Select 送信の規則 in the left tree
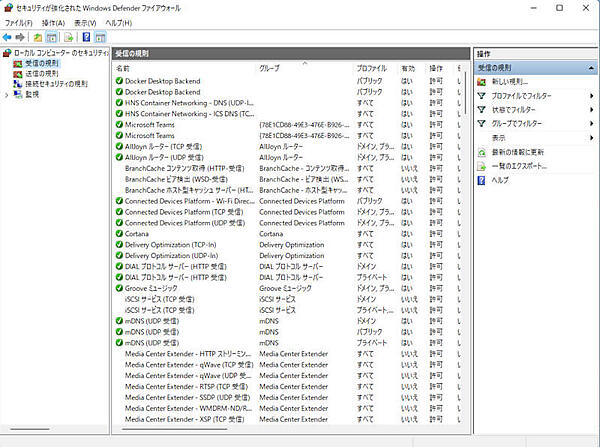 (42, 73)
